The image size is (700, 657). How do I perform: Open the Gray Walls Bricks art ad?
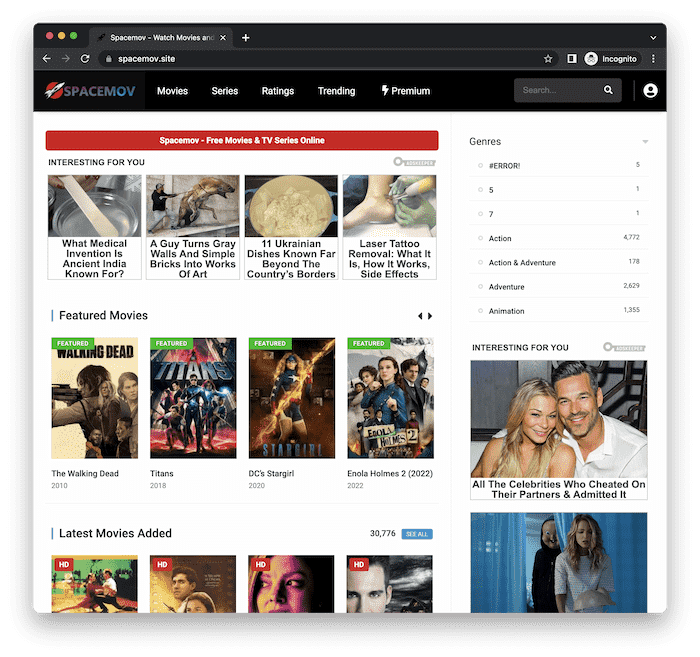pyautogui.click(x=193, y=227)
